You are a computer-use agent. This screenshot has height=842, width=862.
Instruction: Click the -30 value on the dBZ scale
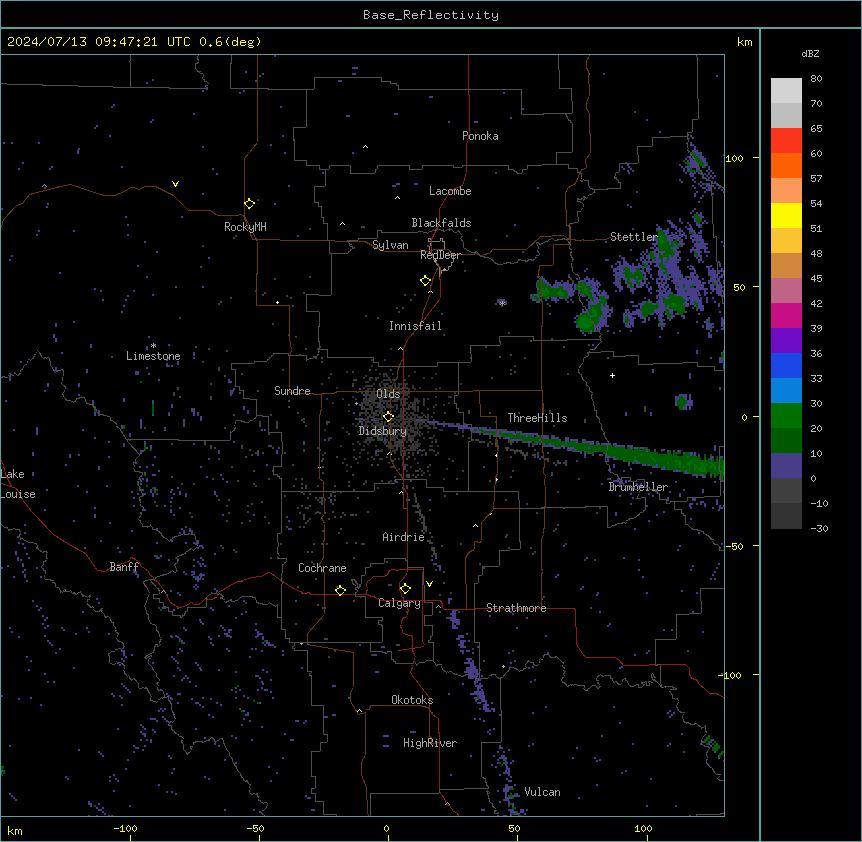(819, 529)
